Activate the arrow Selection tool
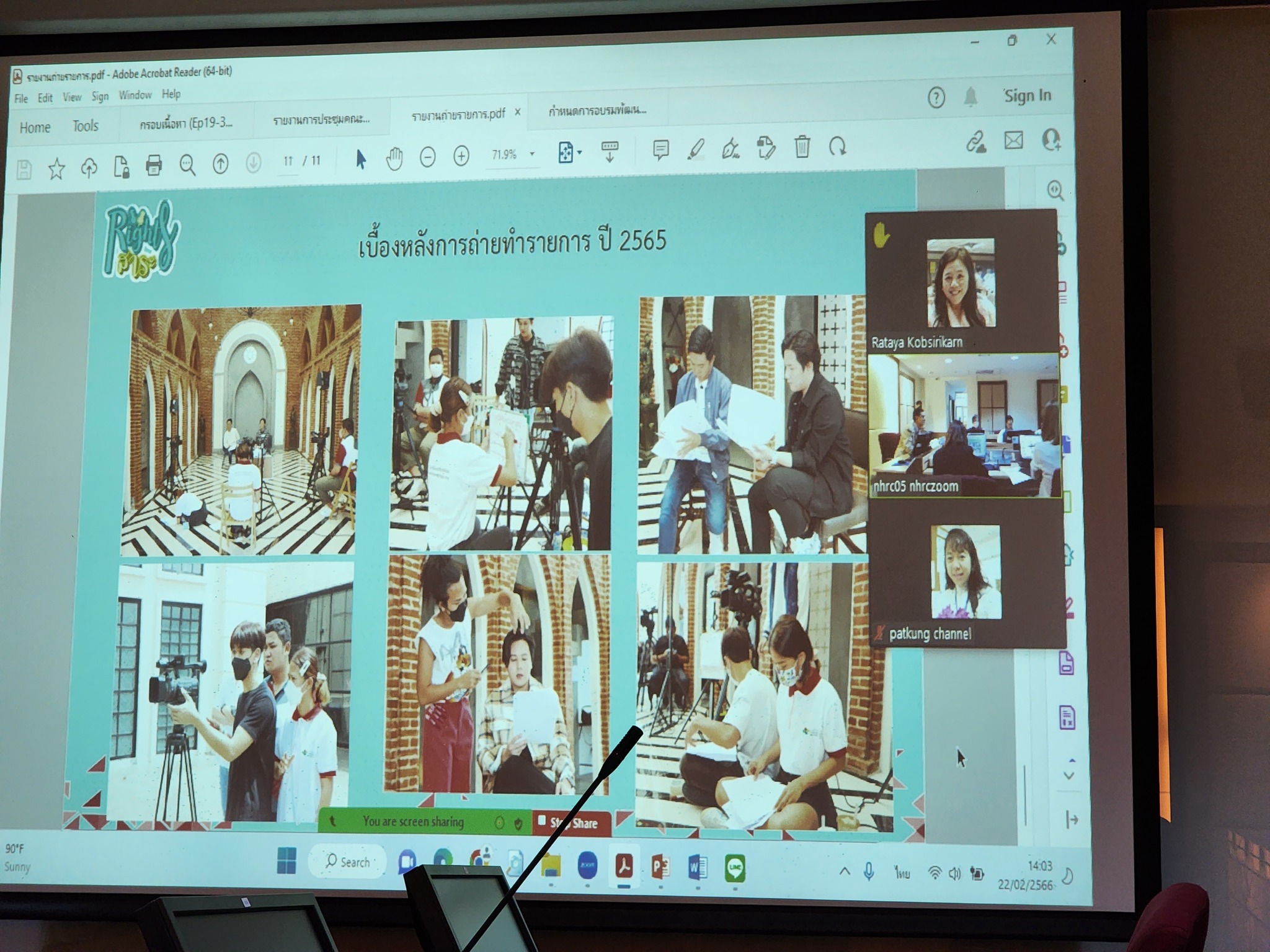 [361, 160]
